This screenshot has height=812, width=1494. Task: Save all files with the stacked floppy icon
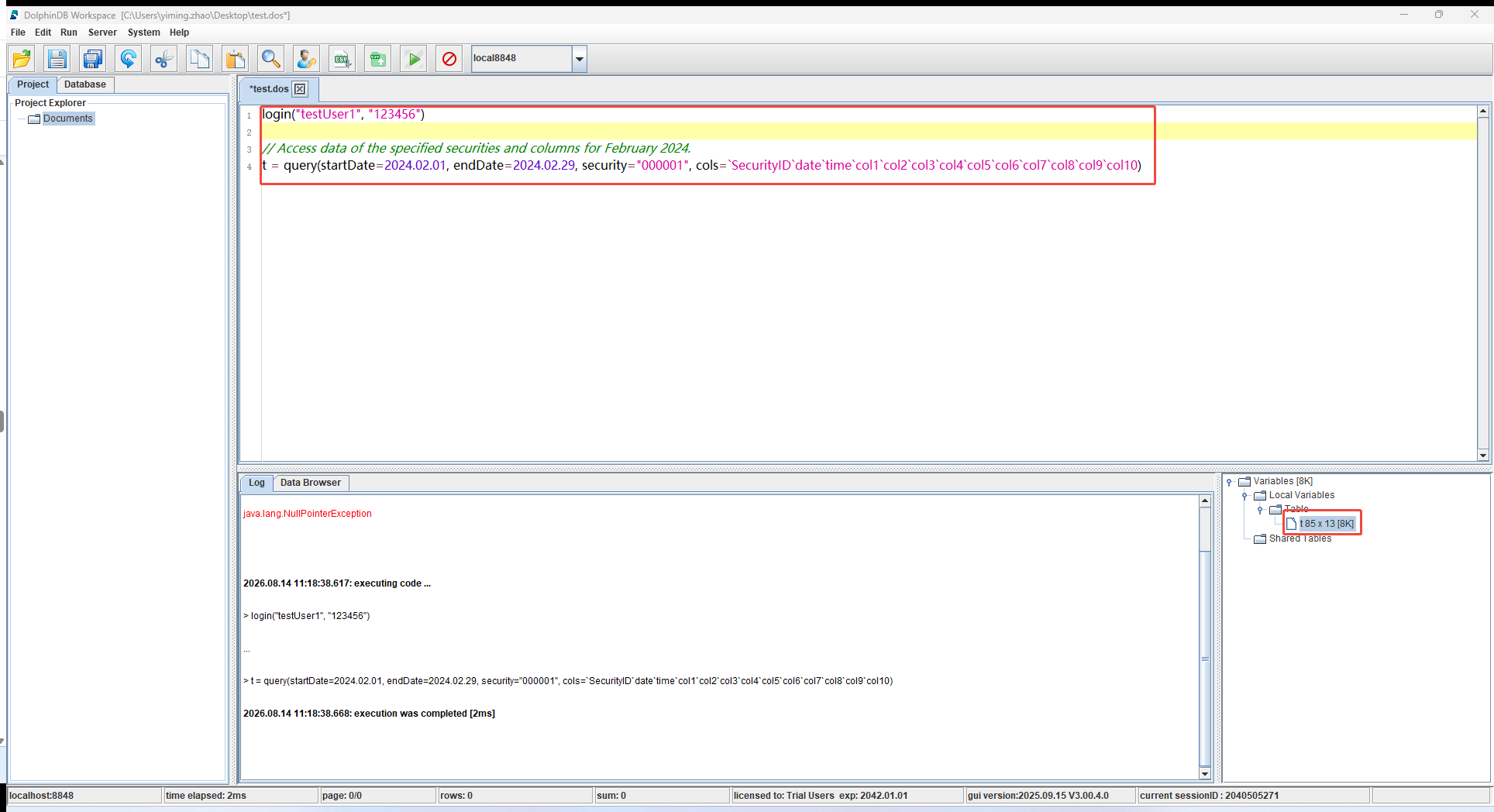(x=93, y=59)
